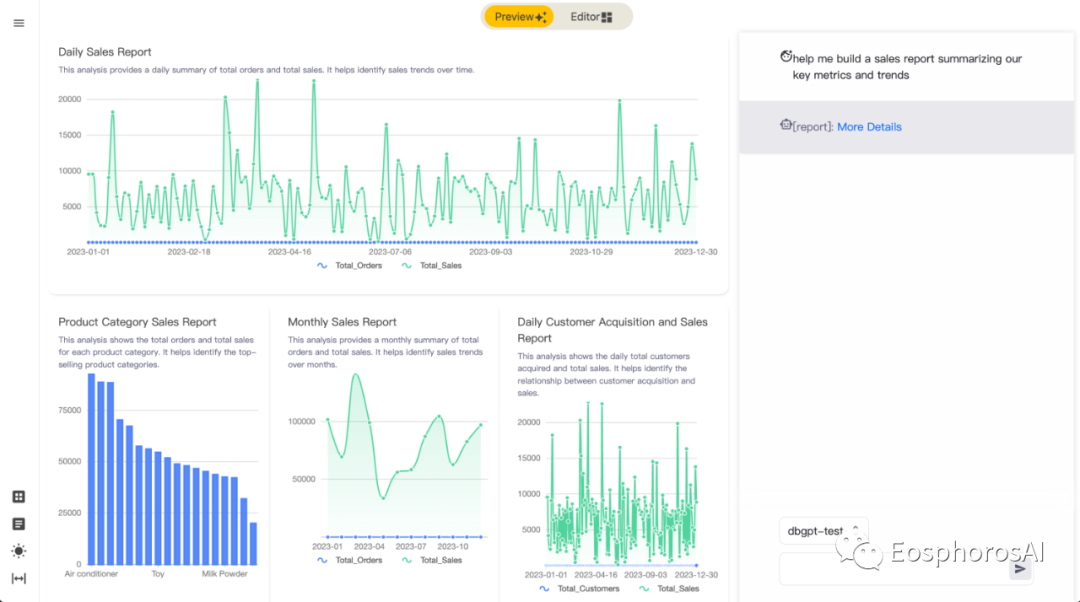This screenshot has width=1080, height=602.
Task: Open the hamburger menu
Action: (x=19, y=23)
